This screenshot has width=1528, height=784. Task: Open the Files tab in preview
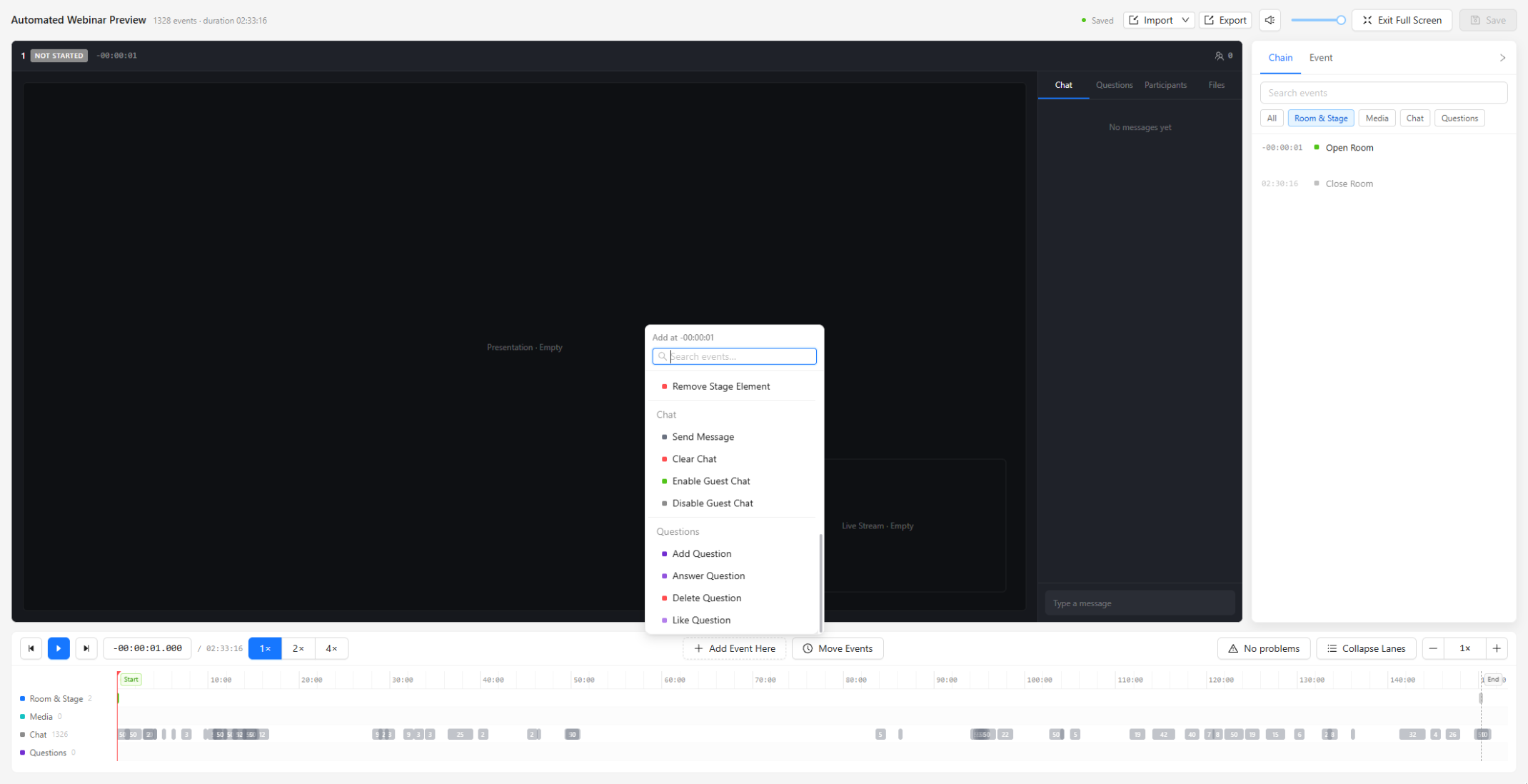[1216, 85]
